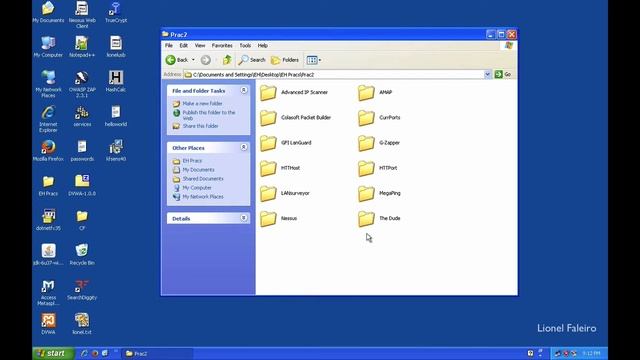Viewport: 640px width, 360px height.
Task: Toggle the Folders pane button
Action: pos(285,60)
